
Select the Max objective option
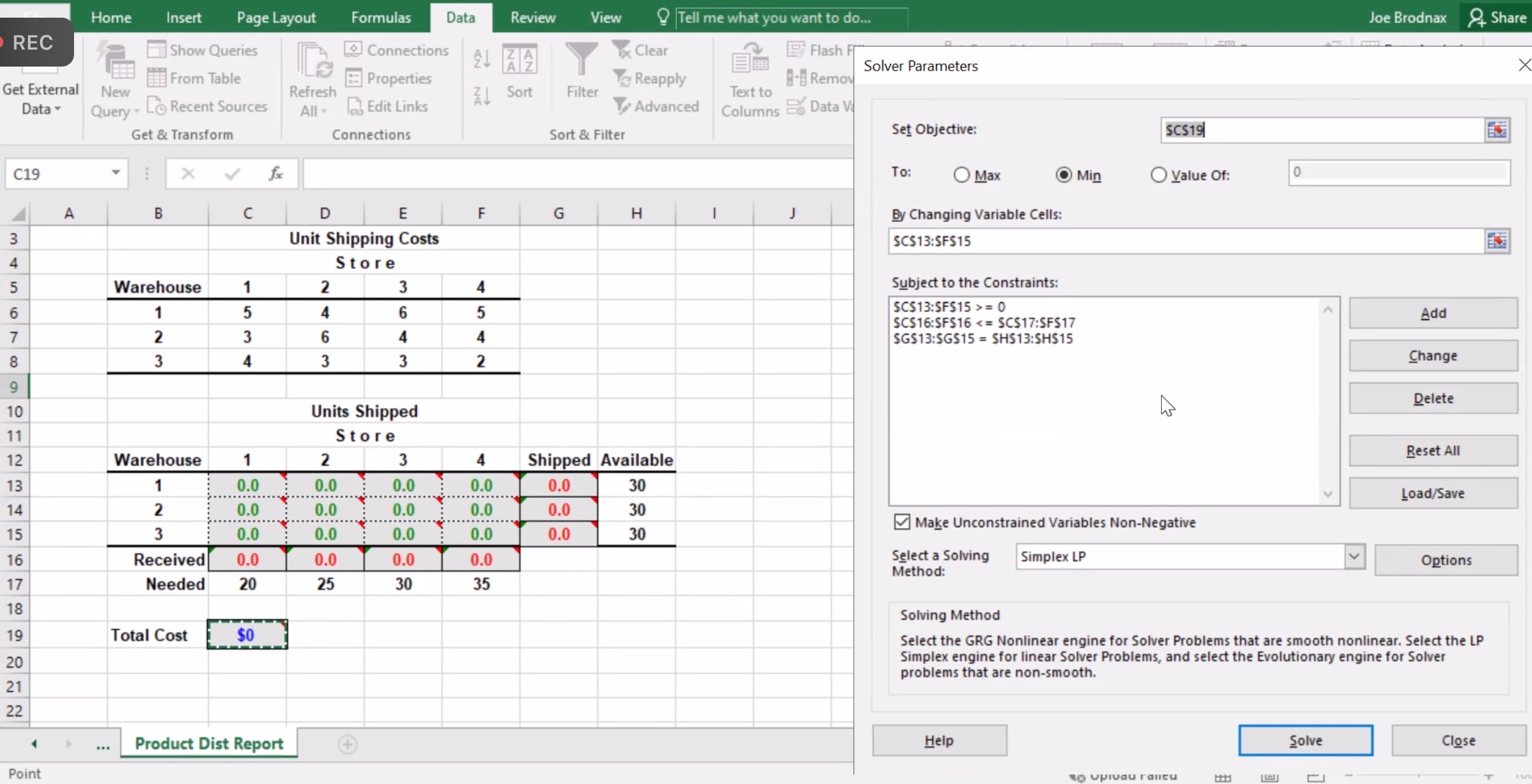pyautogui.click(x=961, y=175)
